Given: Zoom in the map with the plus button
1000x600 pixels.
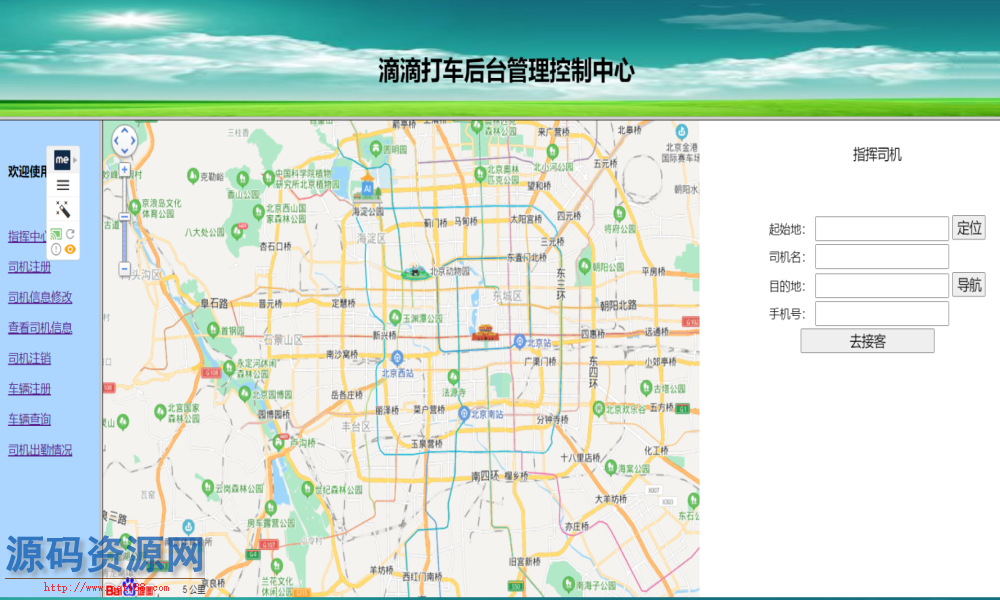Looking at the screenshot, I should pos(124,170).
